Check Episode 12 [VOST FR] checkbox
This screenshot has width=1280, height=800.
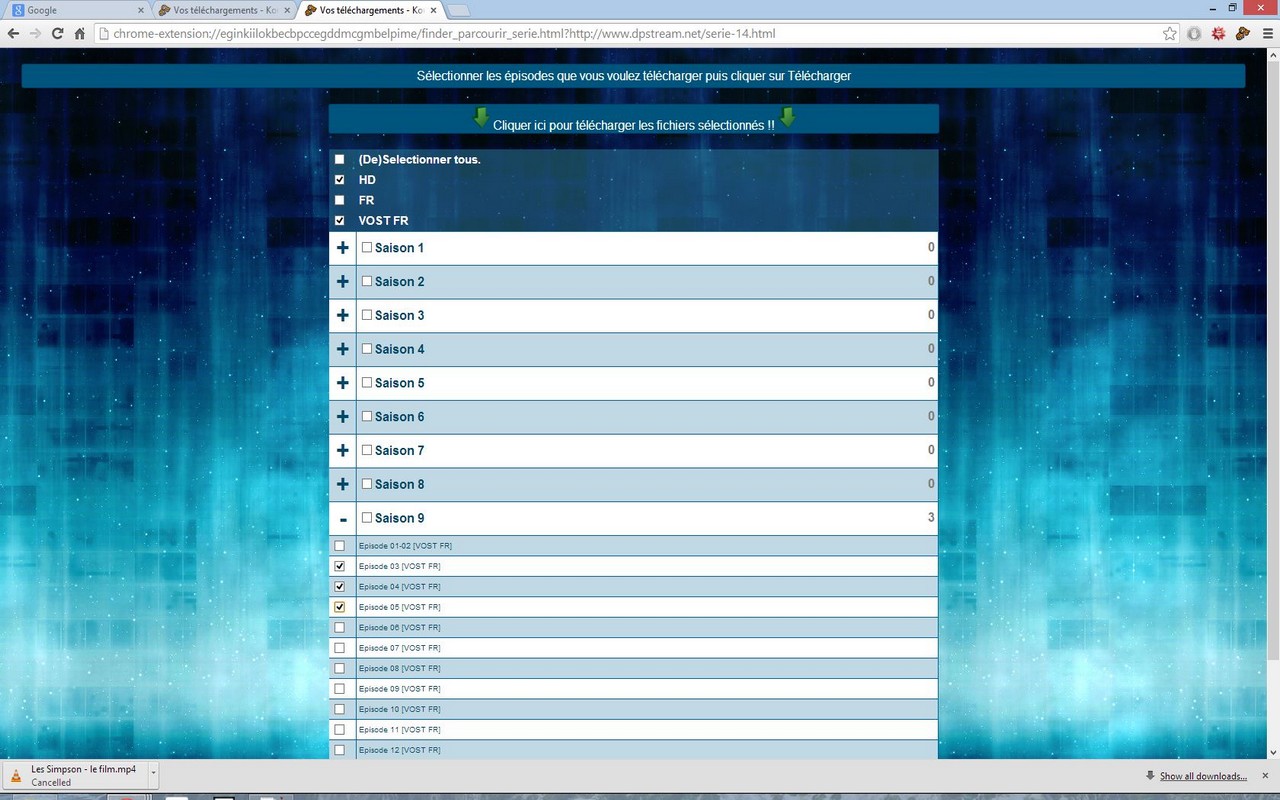(339, 750)
